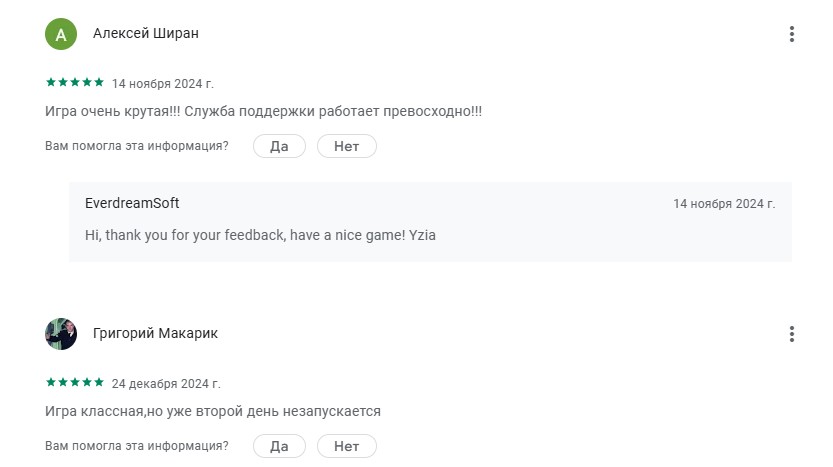Click the developer reply "Hi, thank you" text
Viewport: 833px width, 467px height.
260,235
